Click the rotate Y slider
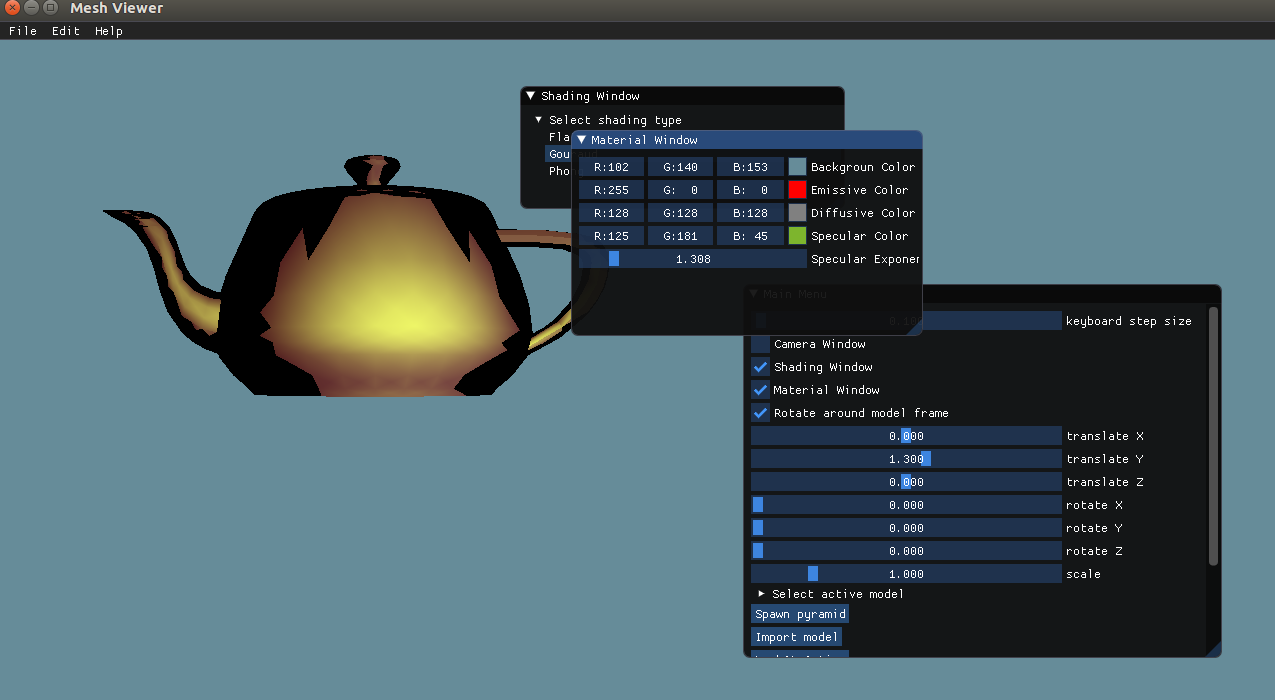Screen dimensions: 1275x700 point(906,528)
